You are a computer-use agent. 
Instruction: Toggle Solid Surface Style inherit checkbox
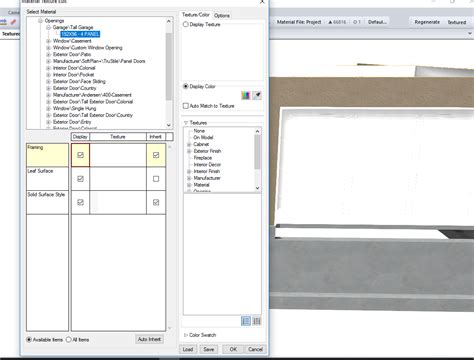[156, 202]
